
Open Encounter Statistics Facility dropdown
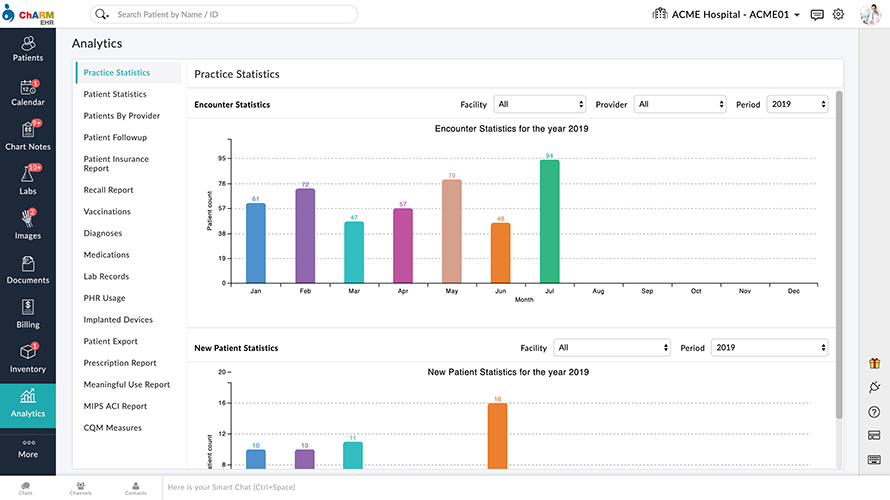(539, 104)
